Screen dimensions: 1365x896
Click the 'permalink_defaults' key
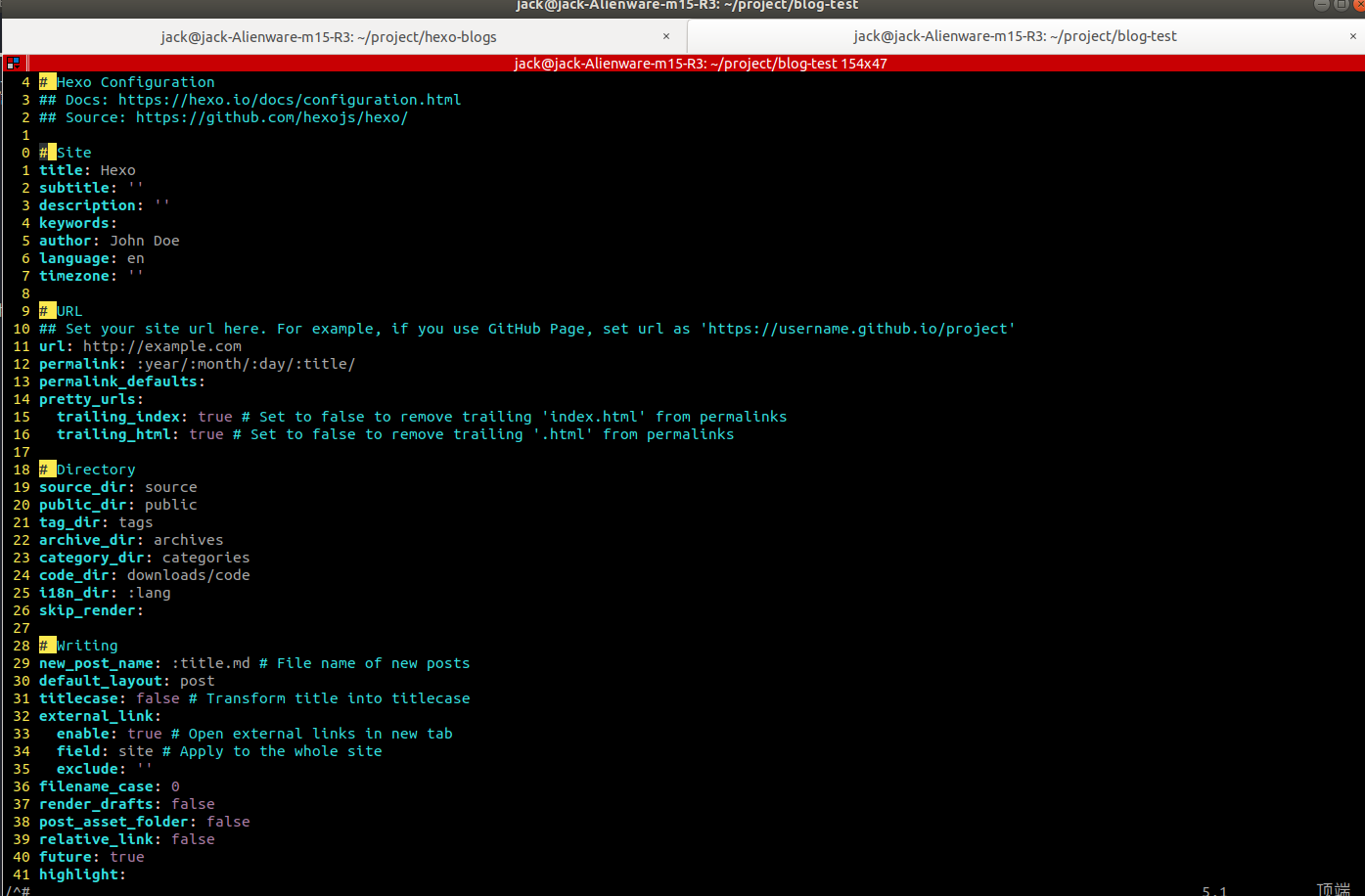(118, 381)
